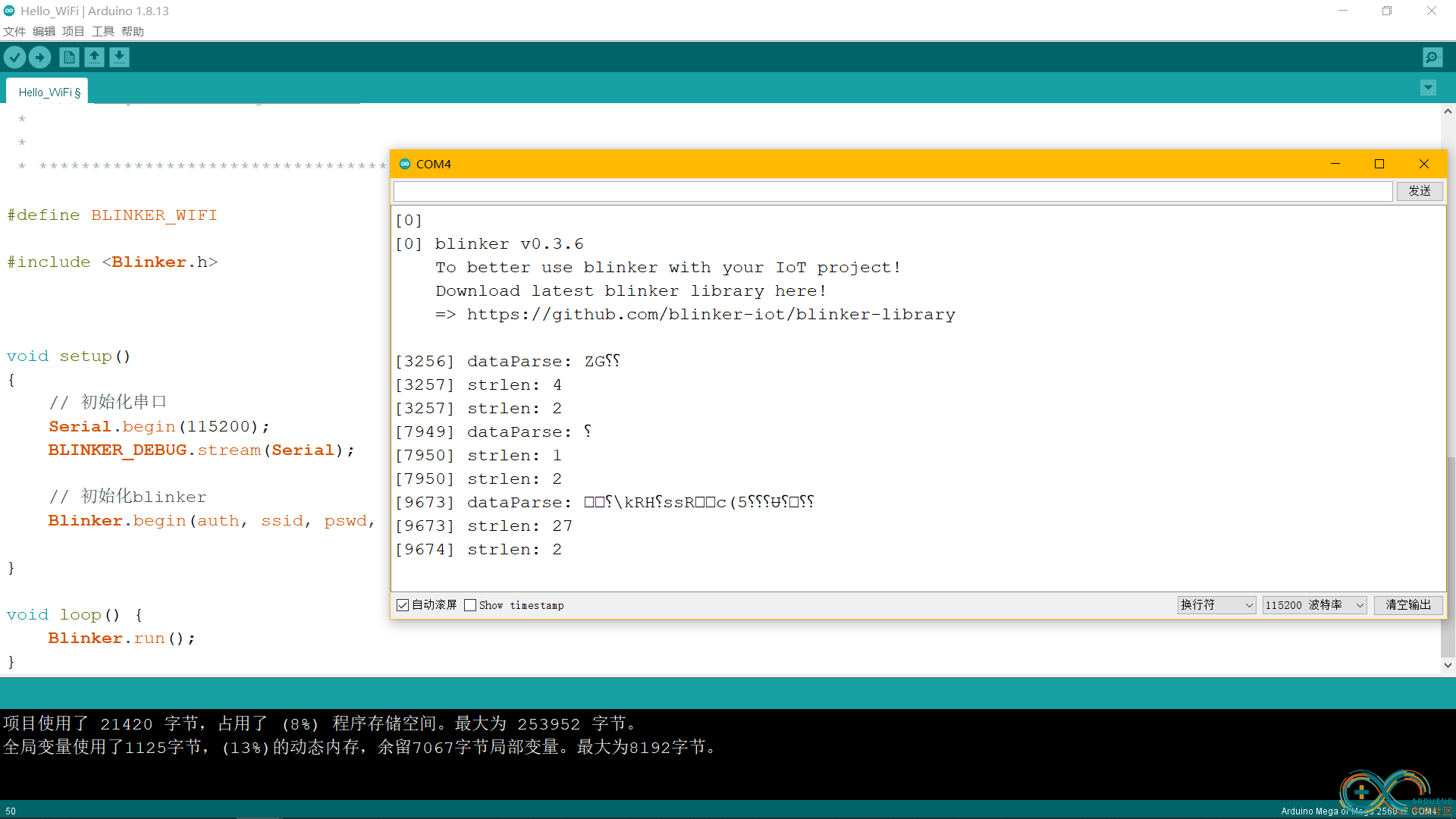1456x819 pixels.
Task: Click the Send (发送) button
Action: [1420, 191]
